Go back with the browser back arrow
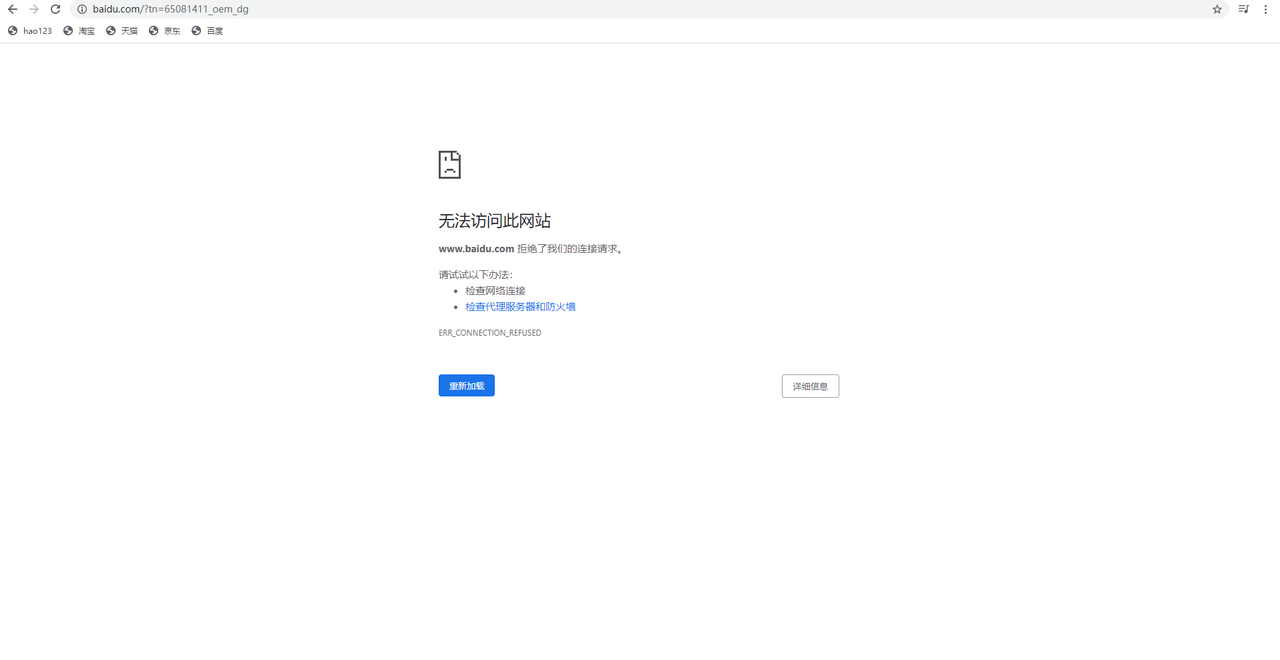The width and height of the screenshot is (1280, 660). click(13, 9)
